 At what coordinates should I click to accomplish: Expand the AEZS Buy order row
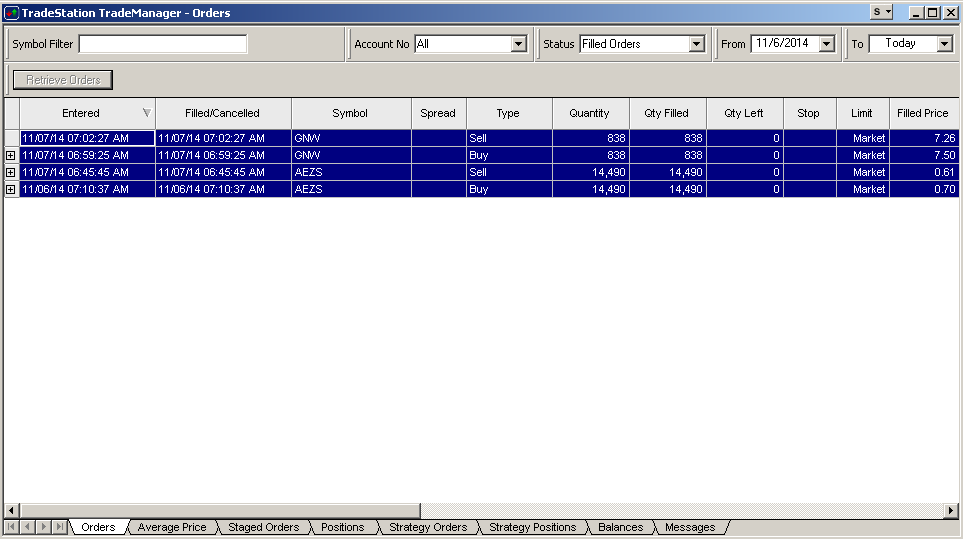pos(11,190)
